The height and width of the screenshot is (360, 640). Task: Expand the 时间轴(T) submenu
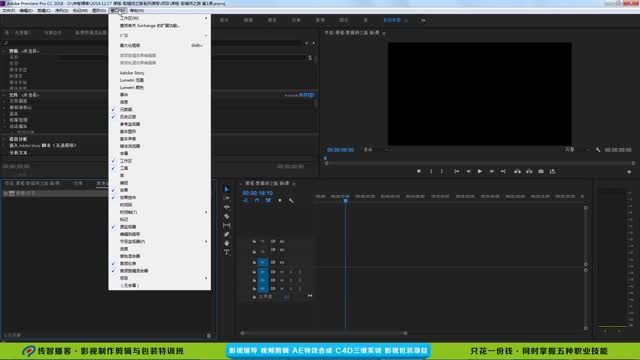tap(159, 212)
